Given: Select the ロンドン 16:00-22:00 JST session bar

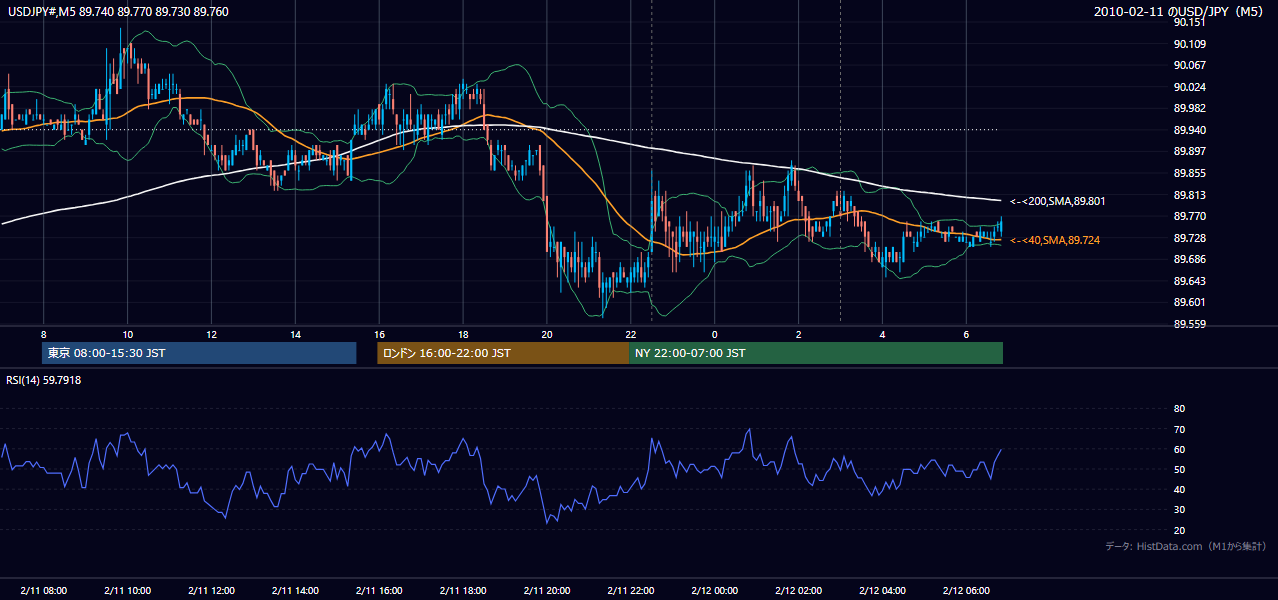Looking at the screenshot, I should pos(503,353).
